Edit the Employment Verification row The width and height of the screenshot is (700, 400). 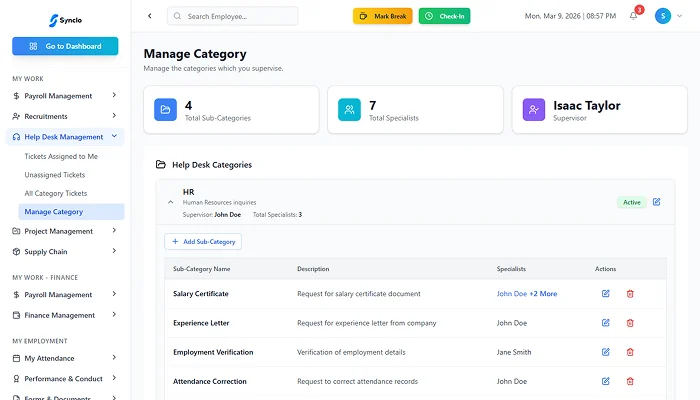pos(605,352)
